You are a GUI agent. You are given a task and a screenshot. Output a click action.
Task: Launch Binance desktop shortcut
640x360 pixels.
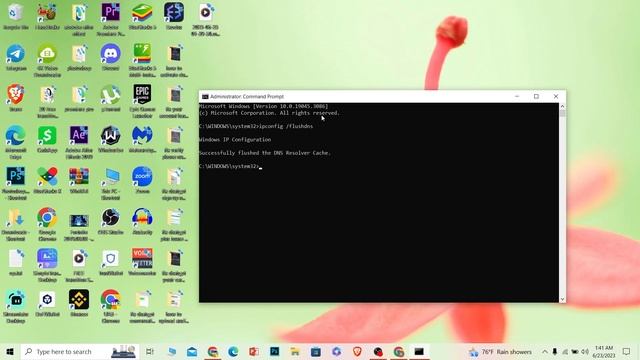pyautogui.click(x=79, y=302)
